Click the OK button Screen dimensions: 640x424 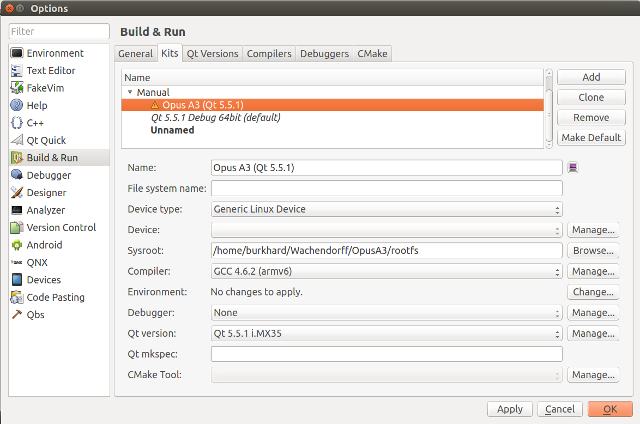(610, 409)
